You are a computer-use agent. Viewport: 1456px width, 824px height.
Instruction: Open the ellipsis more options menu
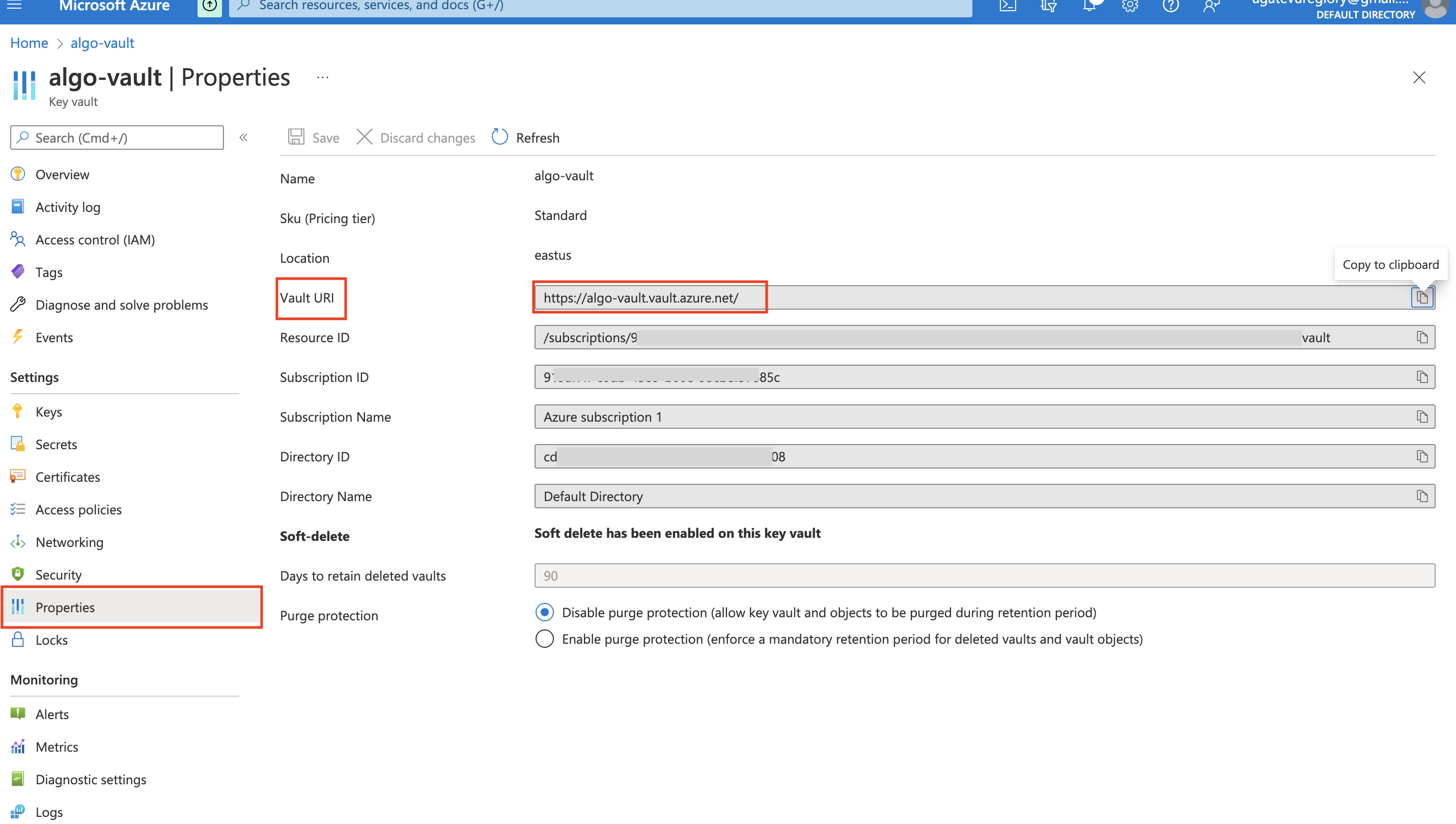322,77
